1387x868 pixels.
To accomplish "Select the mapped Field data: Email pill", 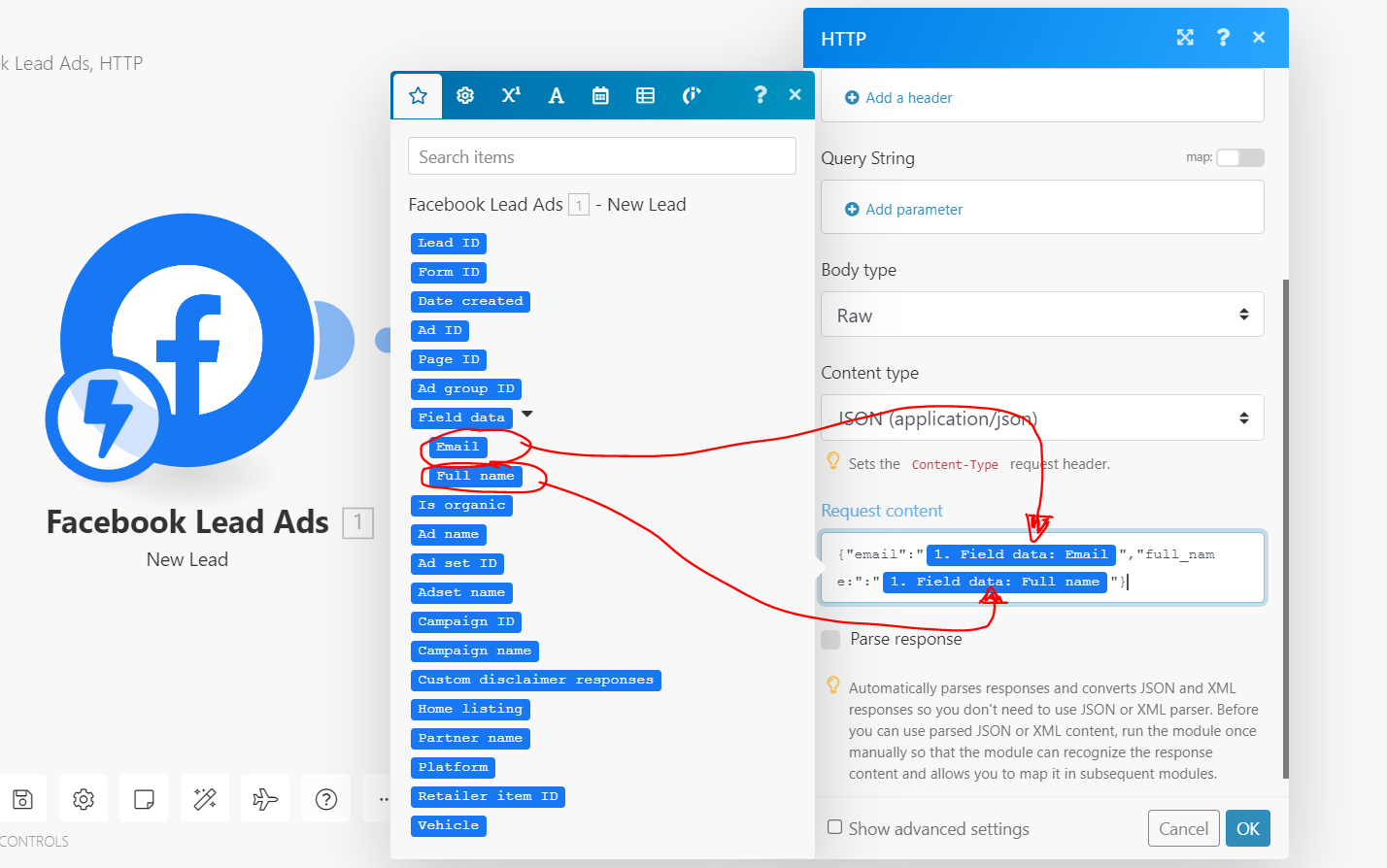I will [1021, 554].
